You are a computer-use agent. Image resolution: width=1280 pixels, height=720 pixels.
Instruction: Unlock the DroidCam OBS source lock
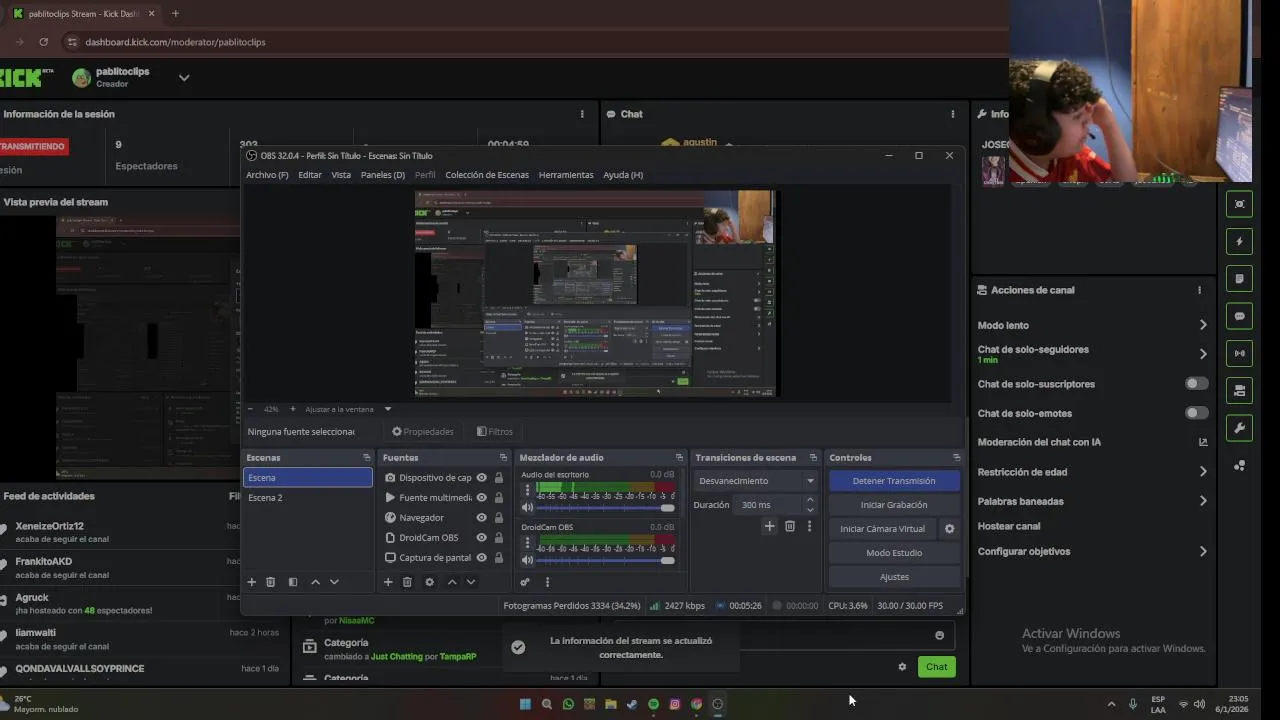[499, 538]
